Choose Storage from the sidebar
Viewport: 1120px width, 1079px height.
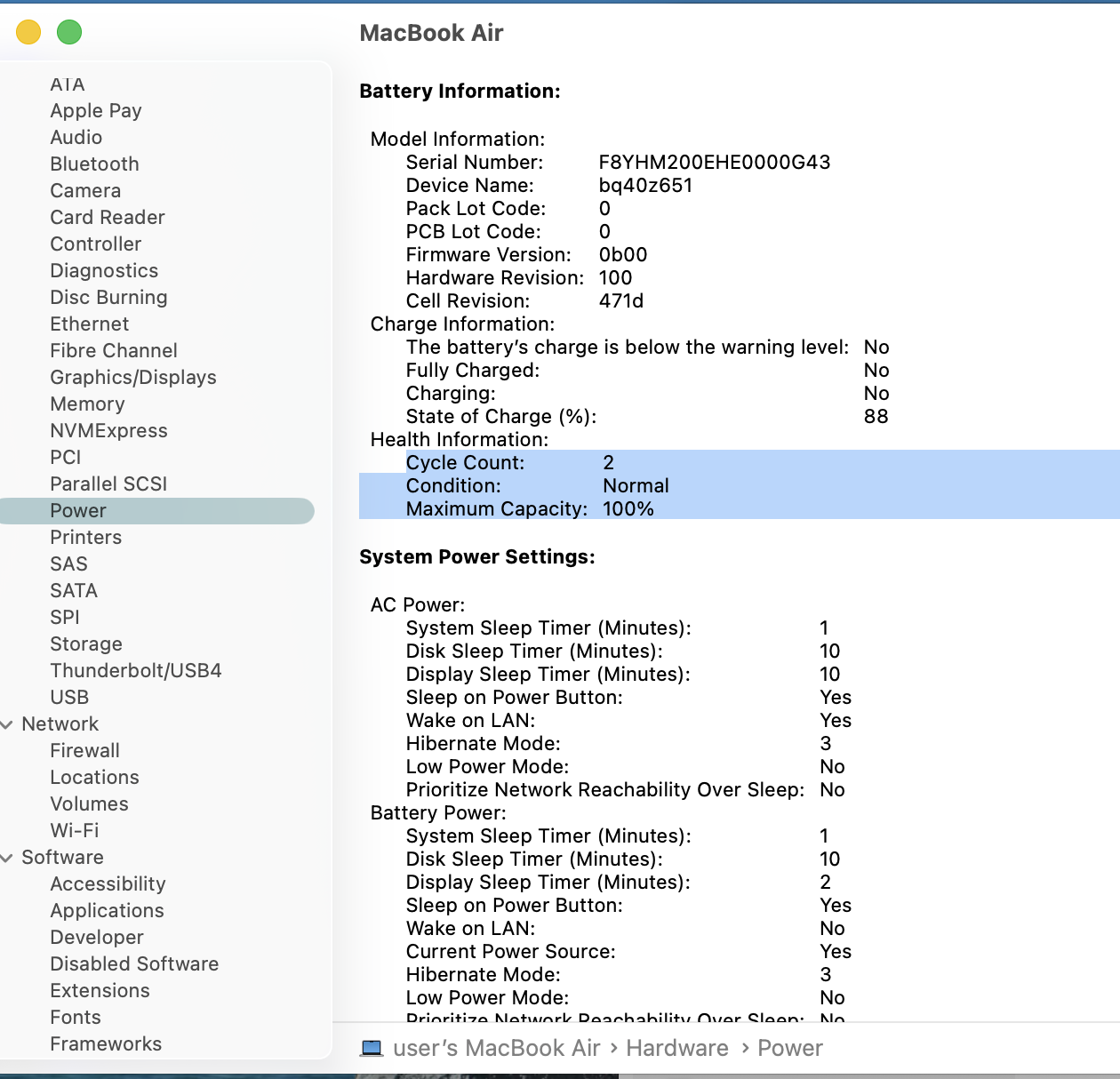click(x=86, y=644)
